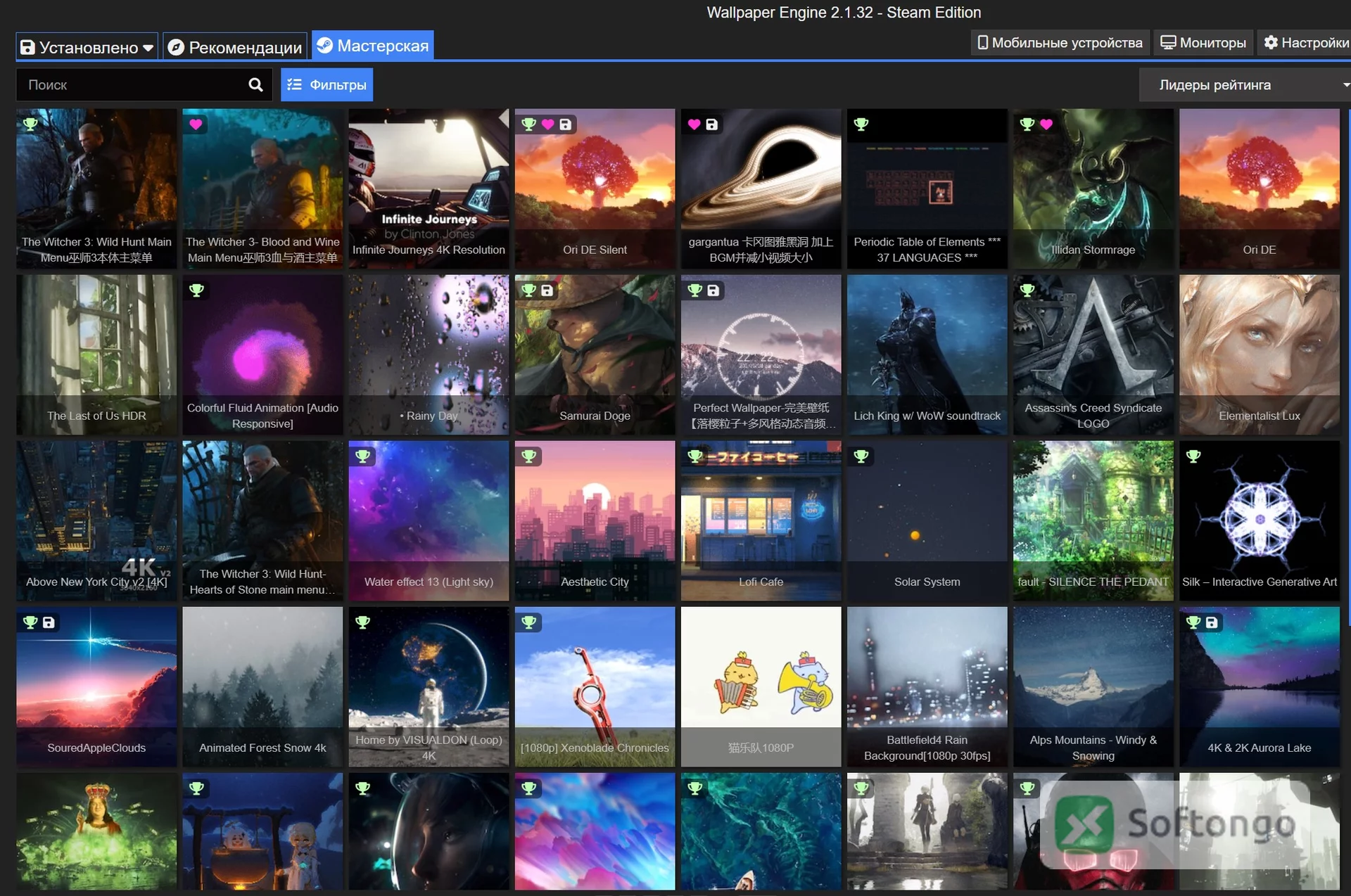Select the Elementalist Lux wallpaper
The width and height of the screenshot is (1351, 896).
[x=1260, y=355]
